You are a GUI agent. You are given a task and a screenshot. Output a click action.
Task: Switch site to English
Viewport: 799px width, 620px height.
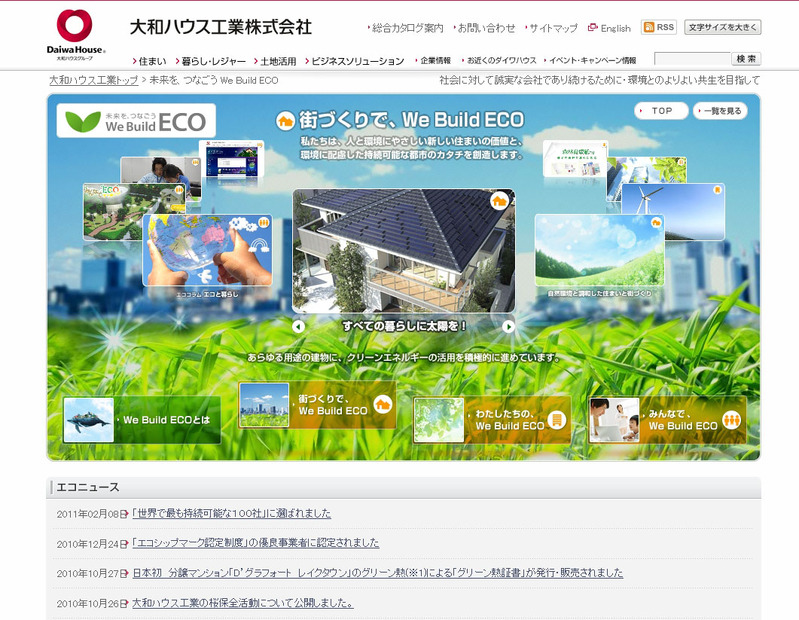pos(616,28)
